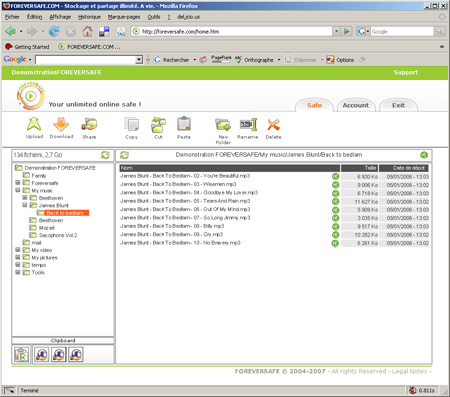Click the second music item in Clipboard

coord(59,354)
